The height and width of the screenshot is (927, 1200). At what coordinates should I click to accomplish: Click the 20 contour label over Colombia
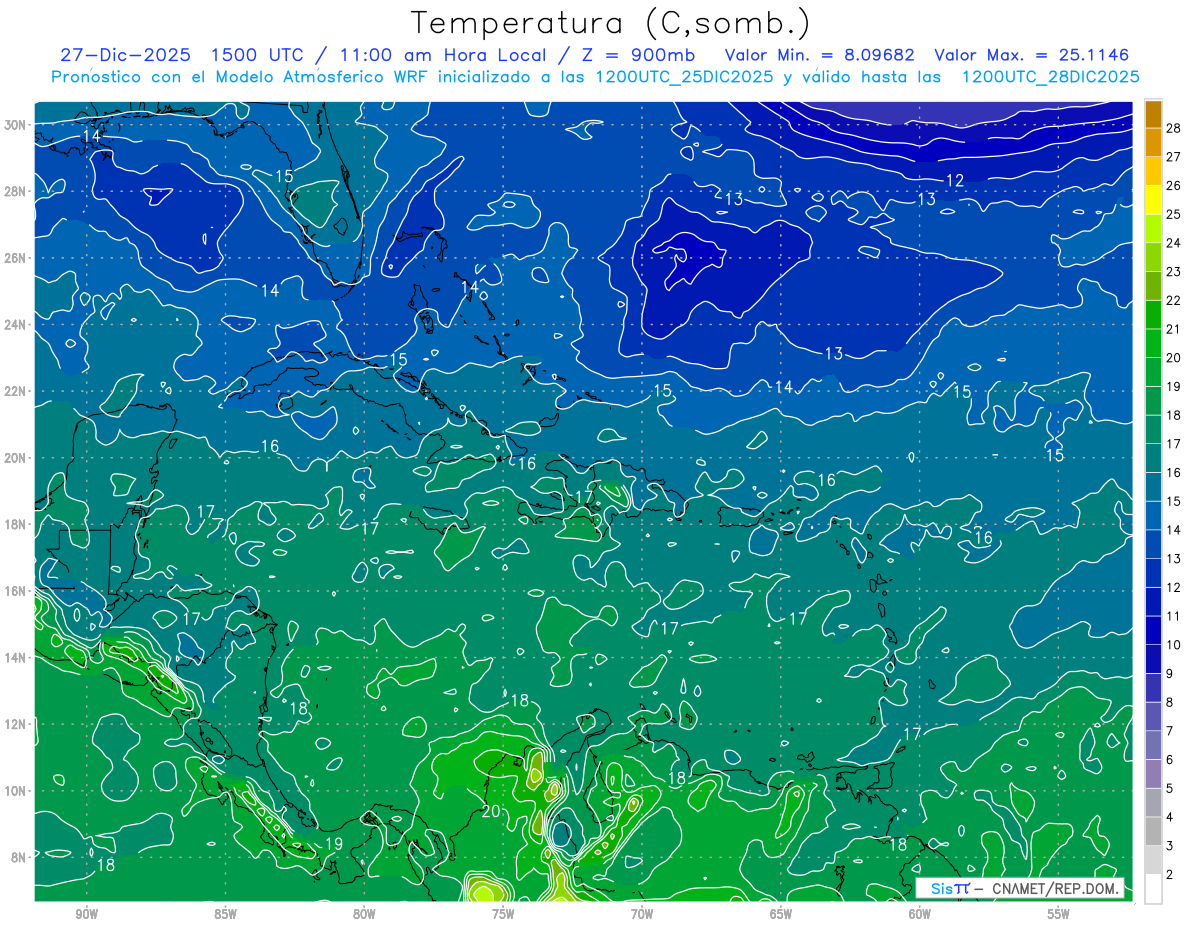pos(491,811)
